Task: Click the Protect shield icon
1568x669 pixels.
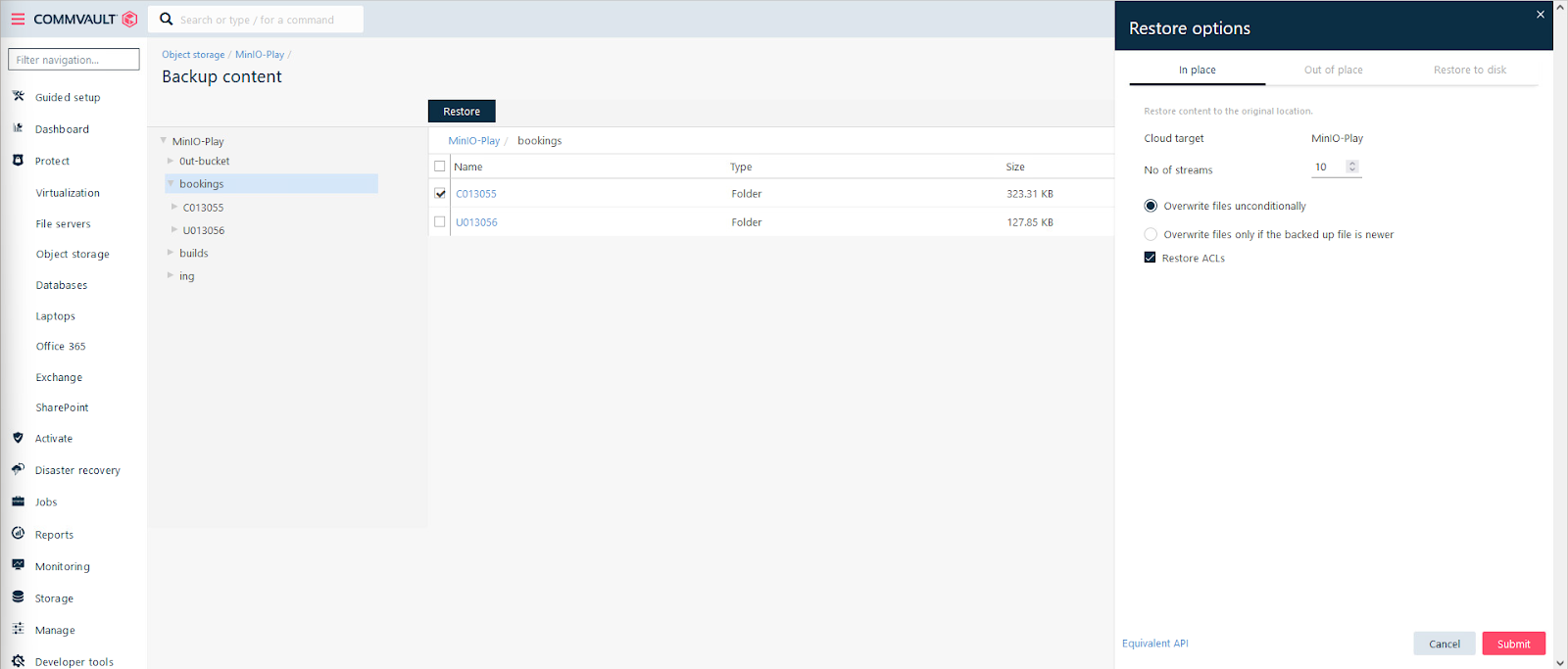Action: pyautogui.click(x=18, y=161)
